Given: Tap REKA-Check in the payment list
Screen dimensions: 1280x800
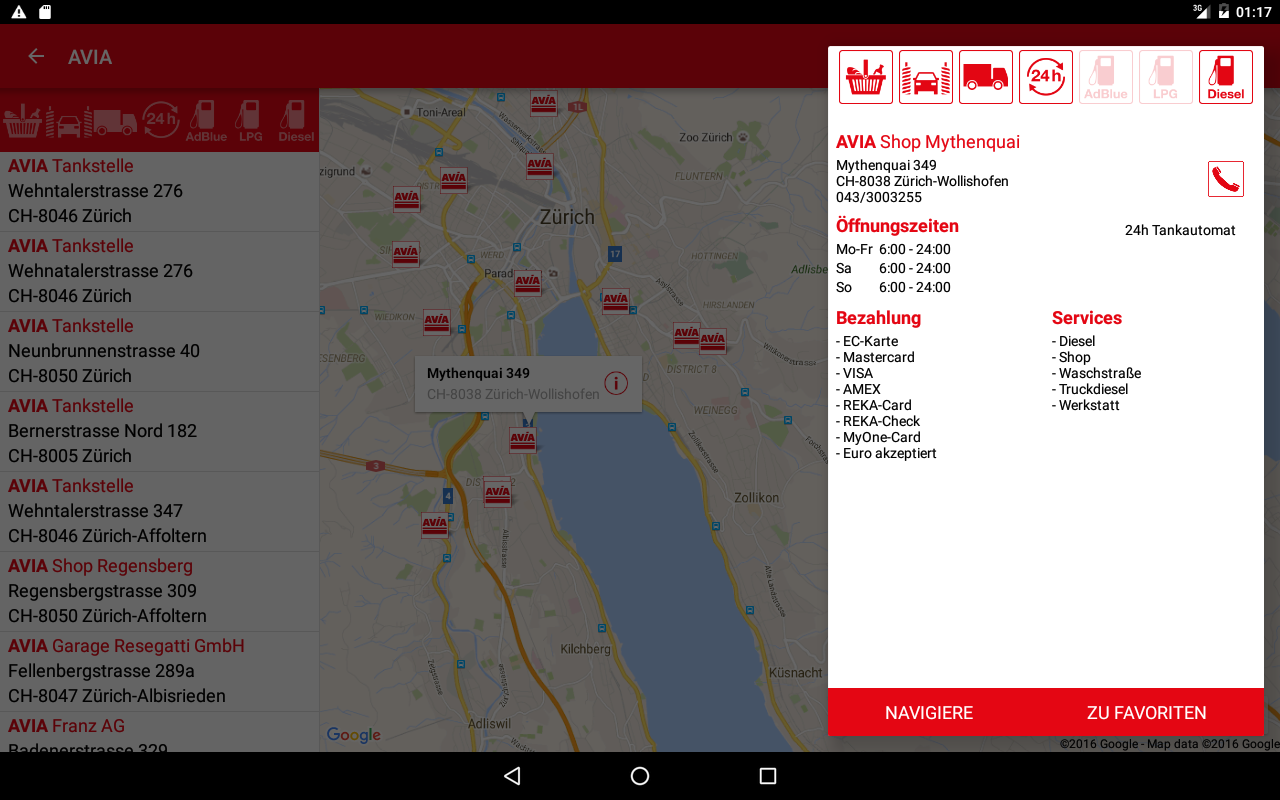Looking at the screenshot, I should [x=878, y=421].
